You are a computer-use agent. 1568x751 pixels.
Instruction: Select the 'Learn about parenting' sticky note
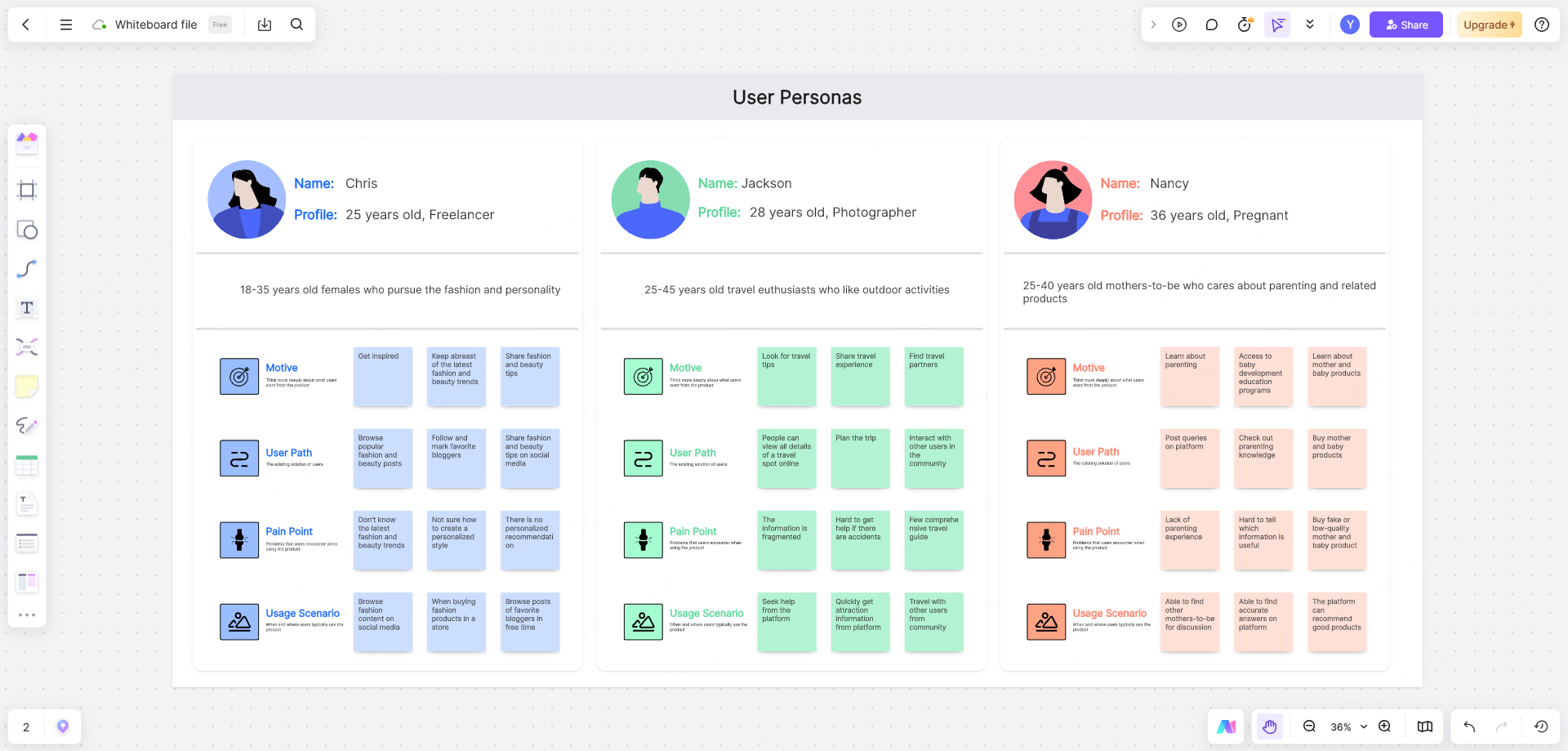pyautogui.click(x=1190, y=377)
